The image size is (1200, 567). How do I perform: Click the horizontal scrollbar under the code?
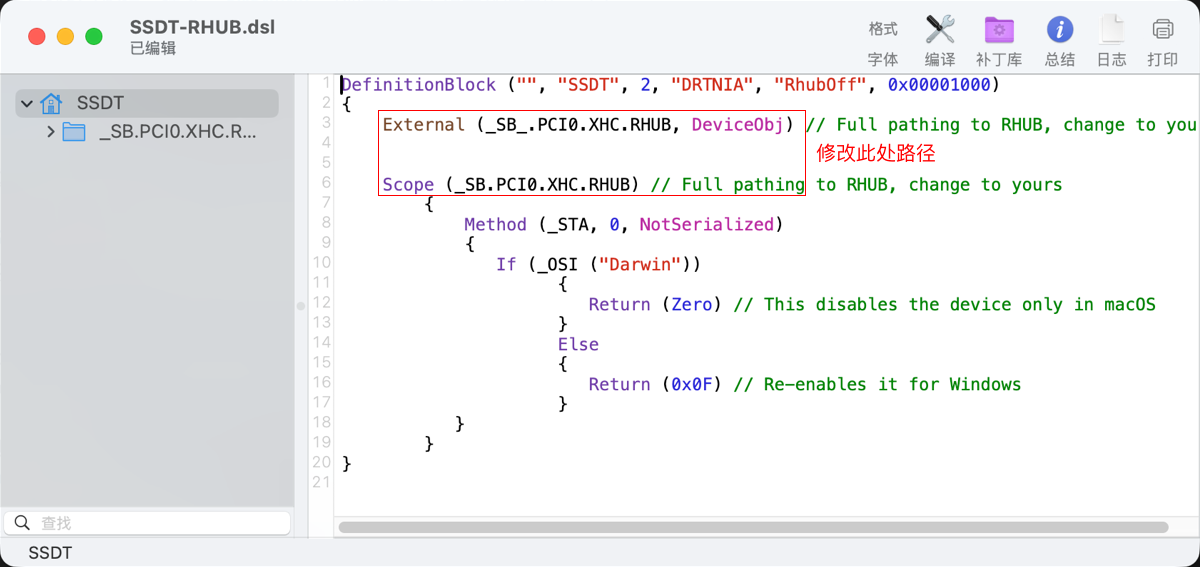pos(752,527)
